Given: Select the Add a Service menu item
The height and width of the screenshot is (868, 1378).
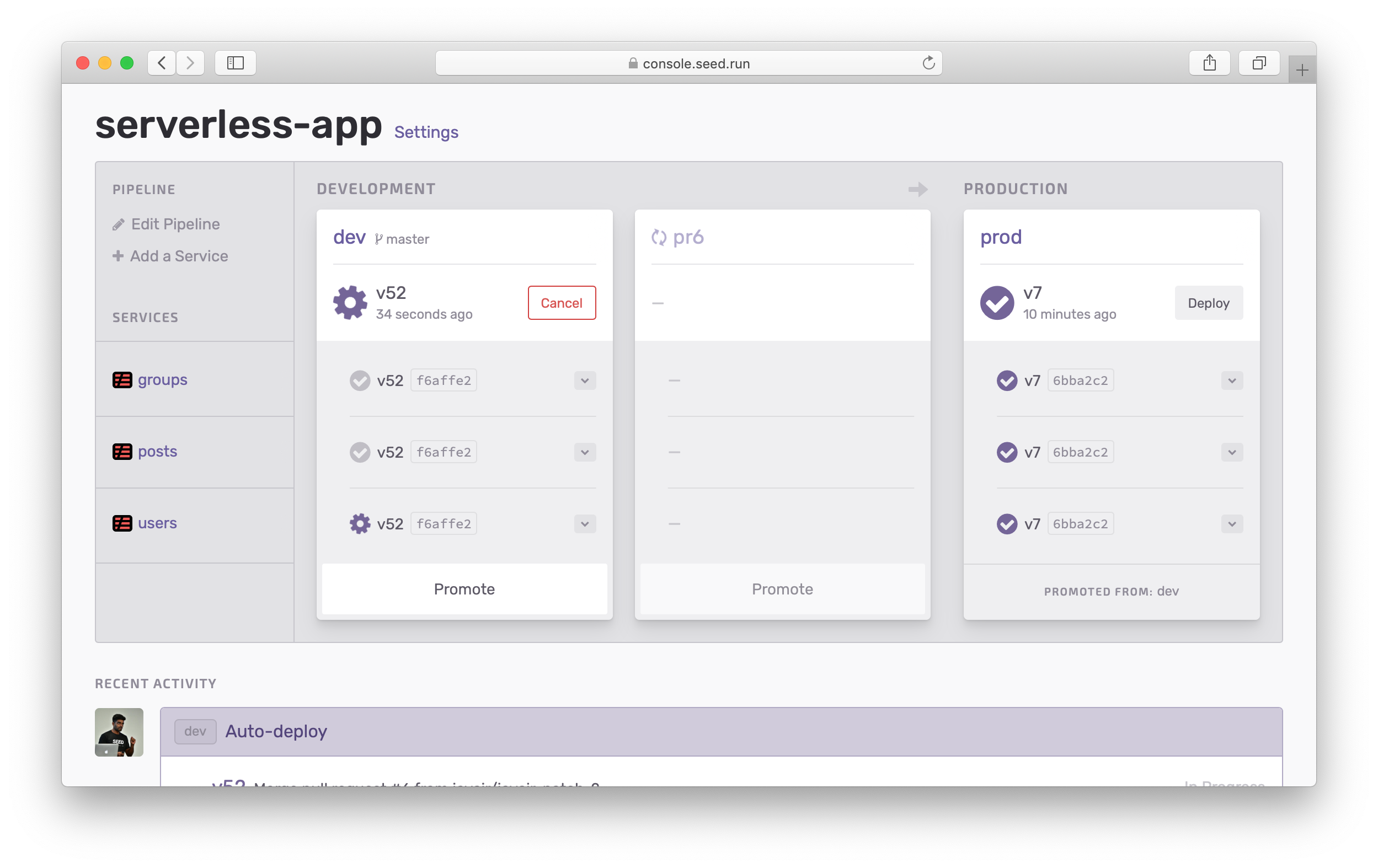Looking at the screenshot, I should click(x=170, y=256).
